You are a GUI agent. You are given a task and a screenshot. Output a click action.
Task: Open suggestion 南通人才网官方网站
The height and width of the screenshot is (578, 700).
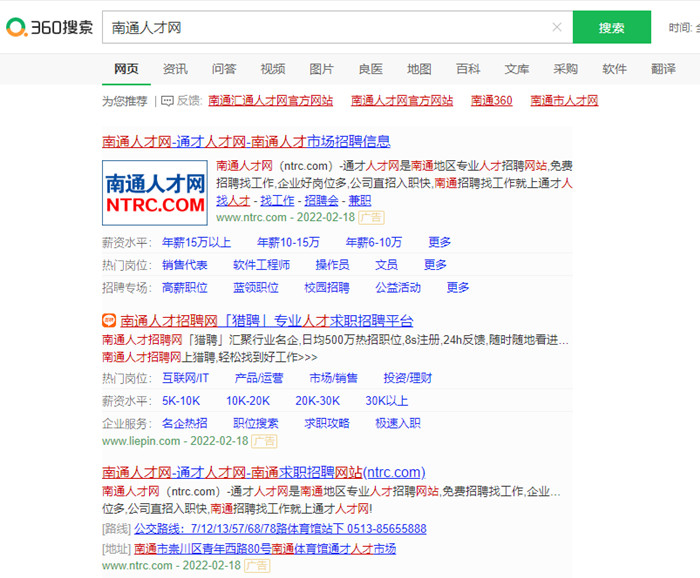pyautogui.click(x=402, y=100)
